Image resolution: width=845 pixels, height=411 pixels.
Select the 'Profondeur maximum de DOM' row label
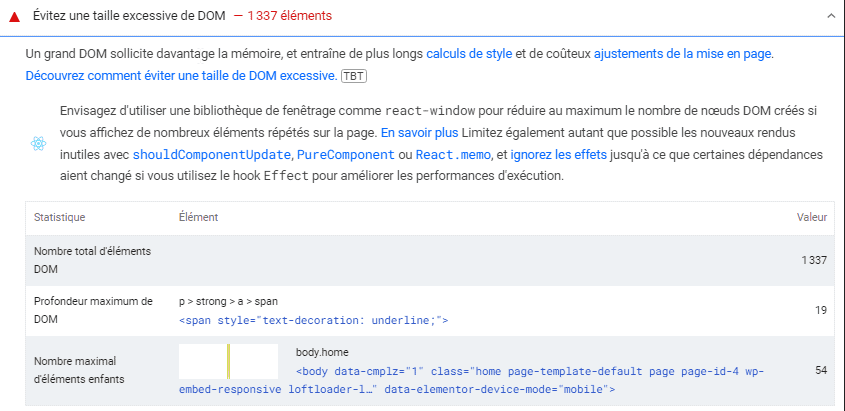[x=92, y=310]
